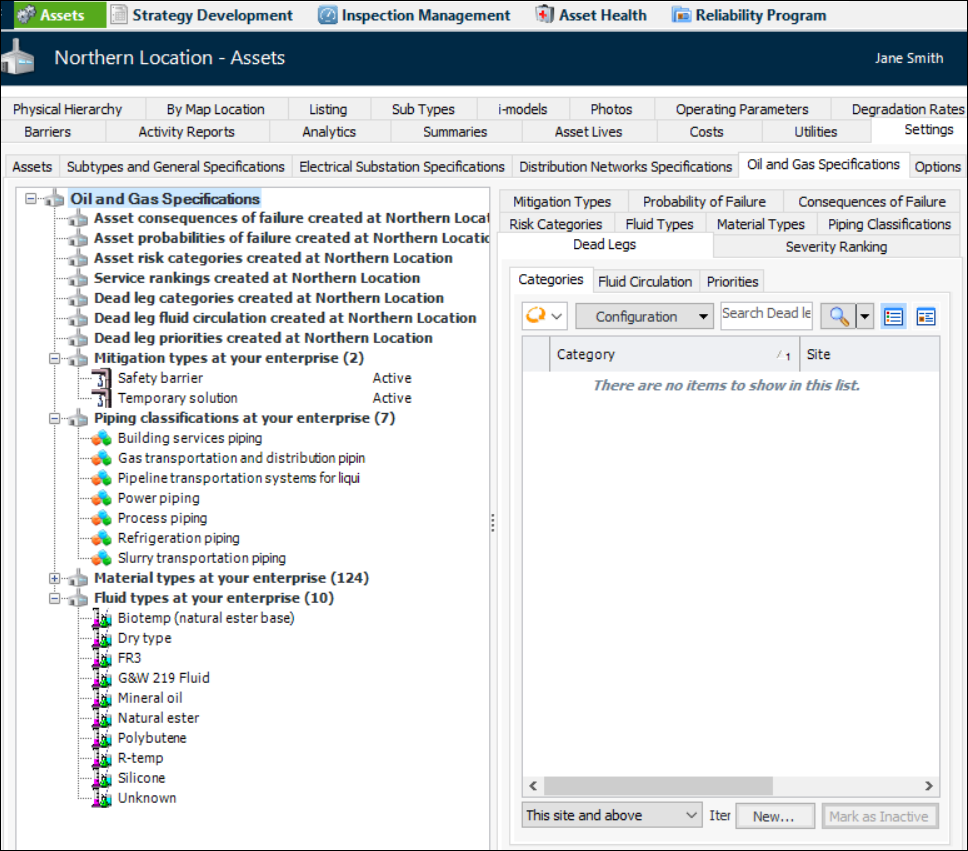Screen dimensions: 968x851
Task: Select the G&W 219 Fluid item
Action: point(164,678)
